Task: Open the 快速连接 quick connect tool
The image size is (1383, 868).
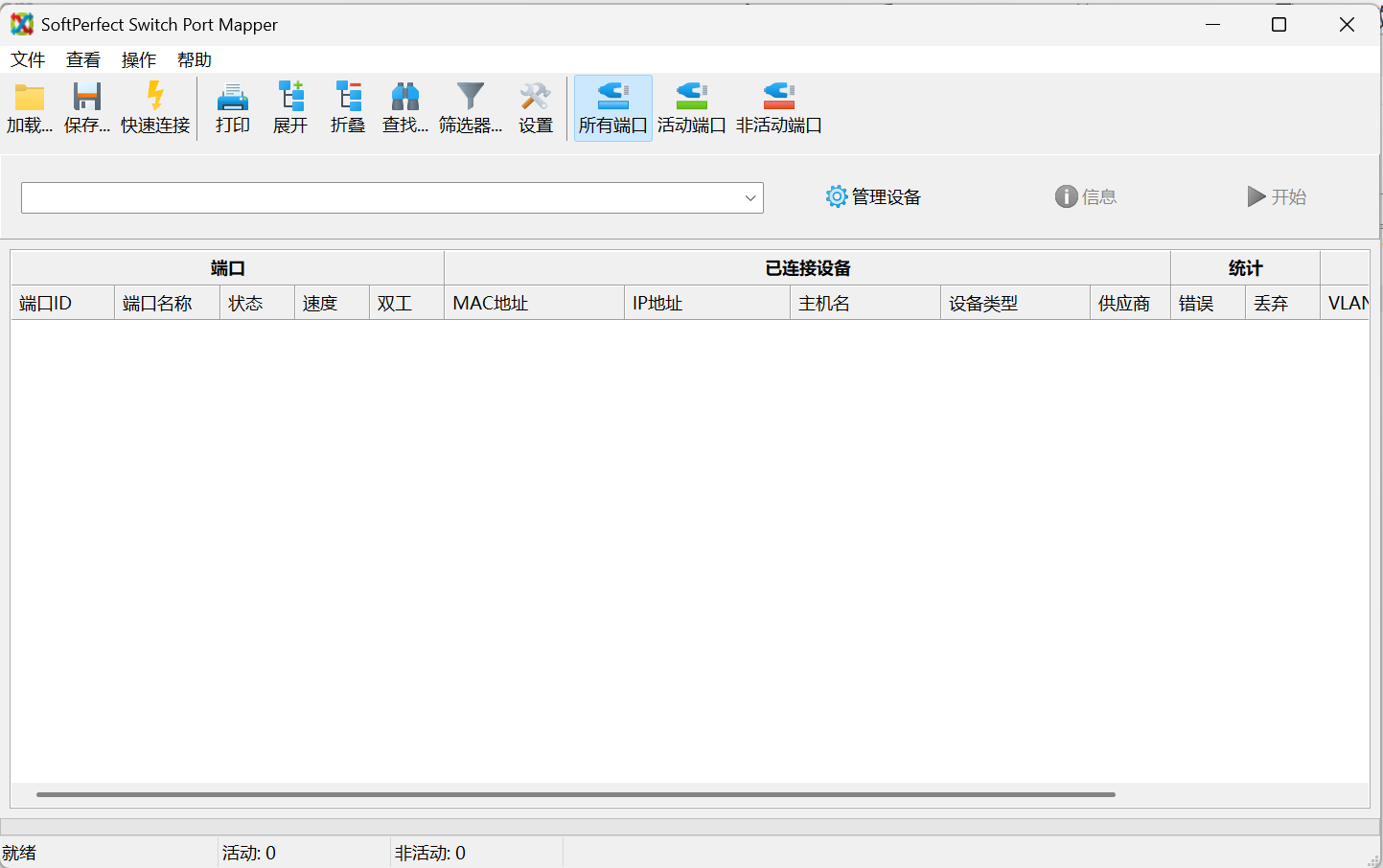Action: tap(153, 107)
